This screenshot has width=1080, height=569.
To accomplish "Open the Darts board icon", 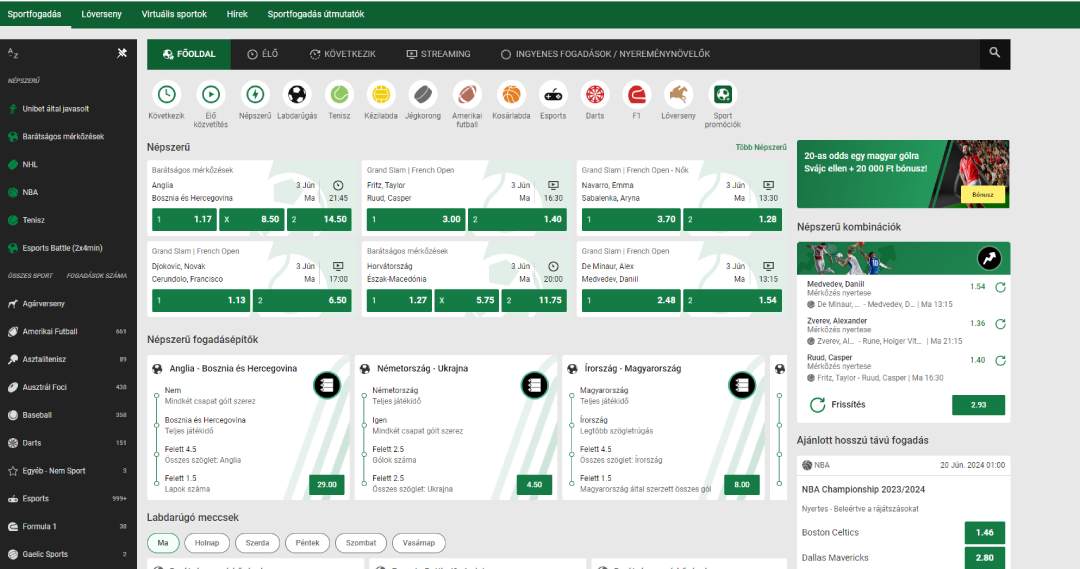I will 595,94.
